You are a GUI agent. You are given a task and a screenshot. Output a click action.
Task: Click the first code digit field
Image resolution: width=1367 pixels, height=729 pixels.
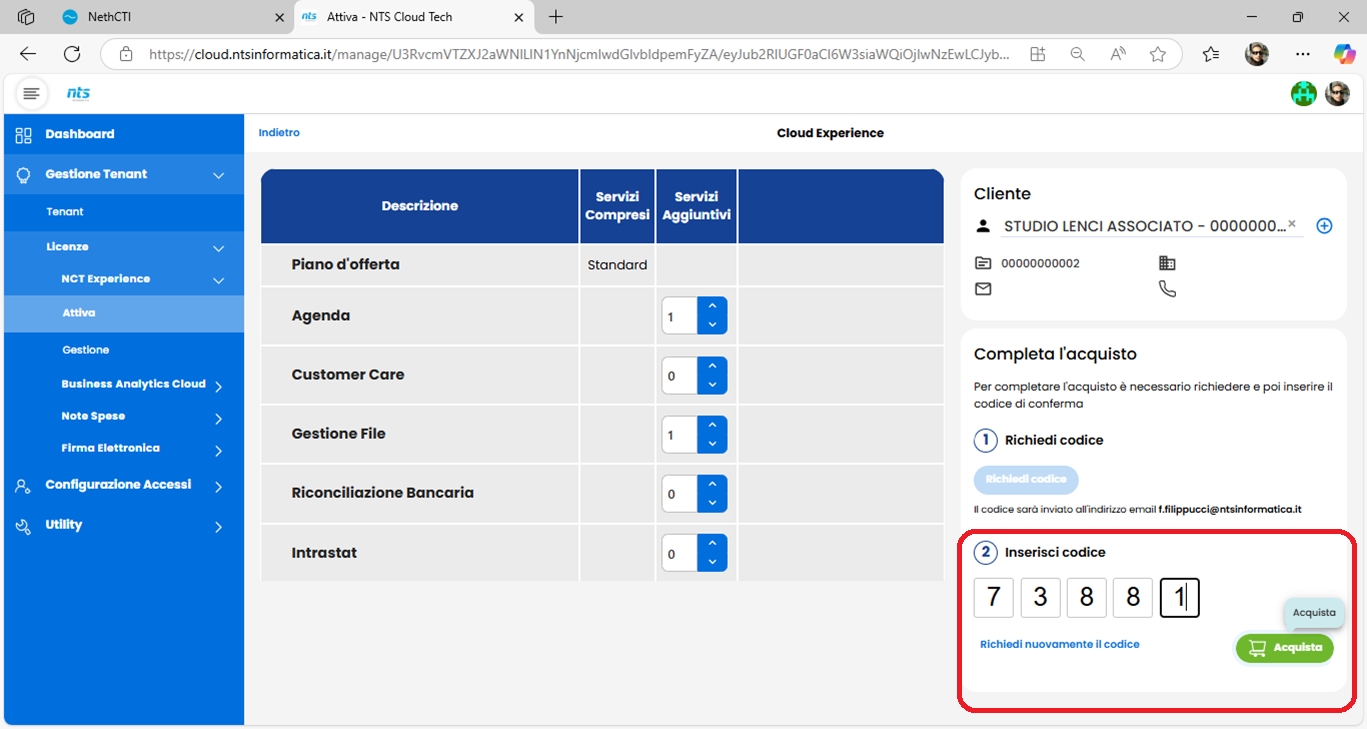click(993, 598)
